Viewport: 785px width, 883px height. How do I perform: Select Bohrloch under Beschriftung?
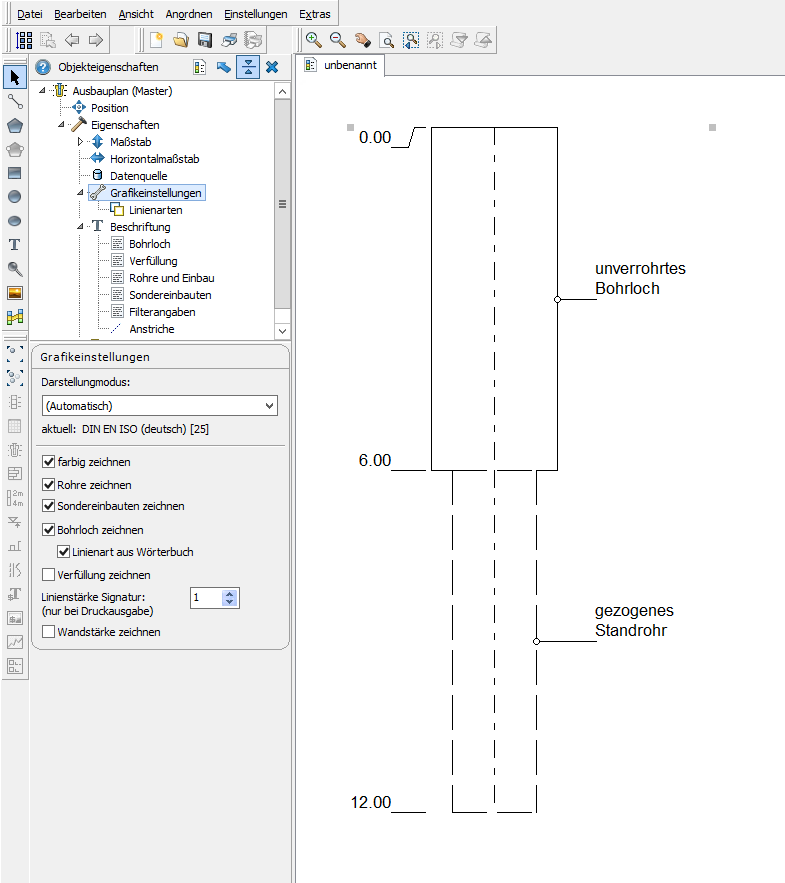coord(150,244)
